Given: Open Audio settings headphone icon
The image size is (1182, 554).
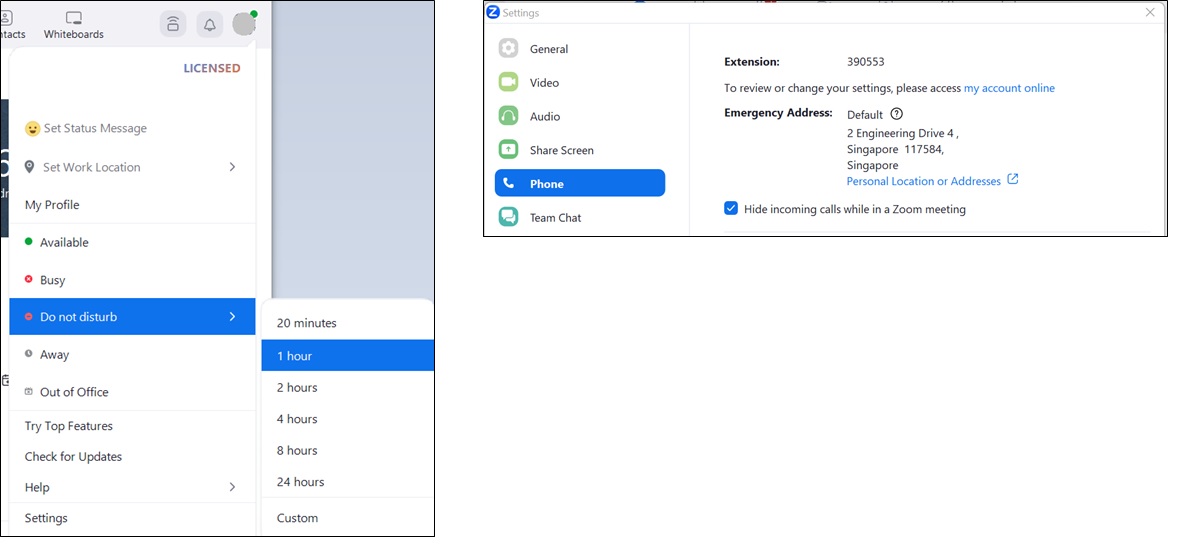Looking at the screenshot, I should 509,116.
